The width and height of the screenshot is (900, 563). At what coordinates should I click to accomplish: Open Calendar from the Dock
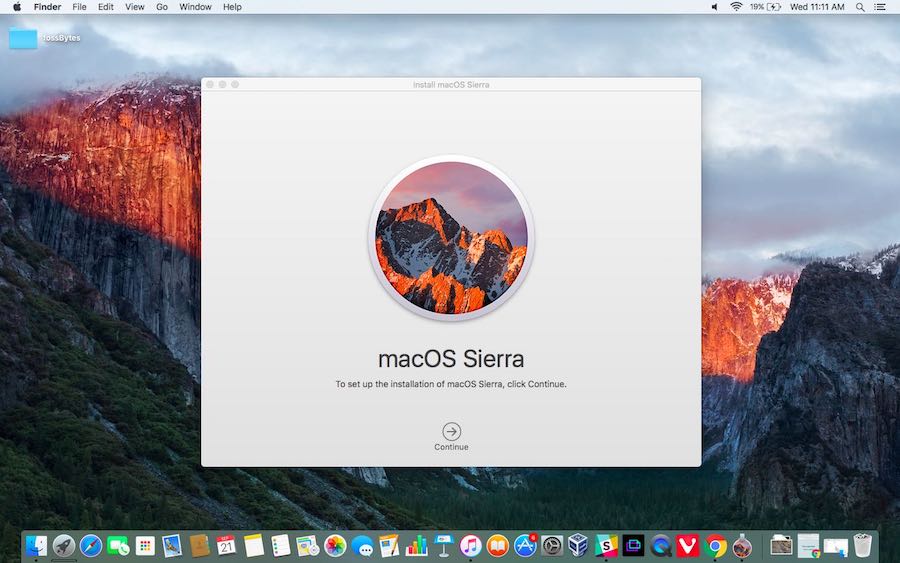tap(227, 545)
